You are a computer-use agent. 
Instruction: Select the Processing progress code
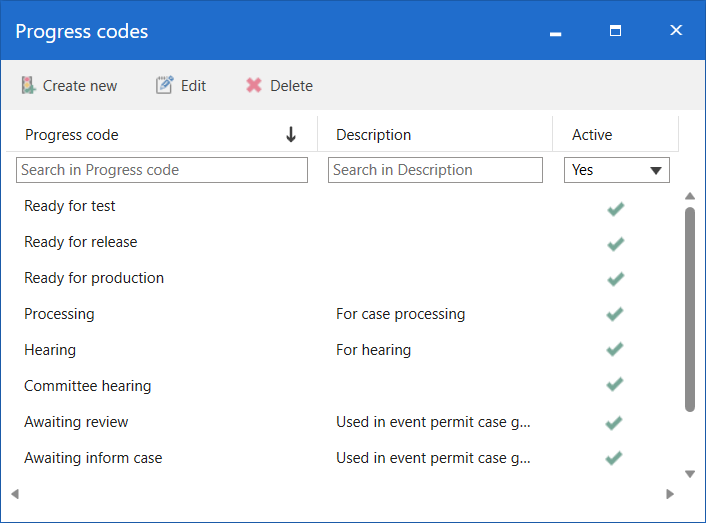(x=59, y=314)
